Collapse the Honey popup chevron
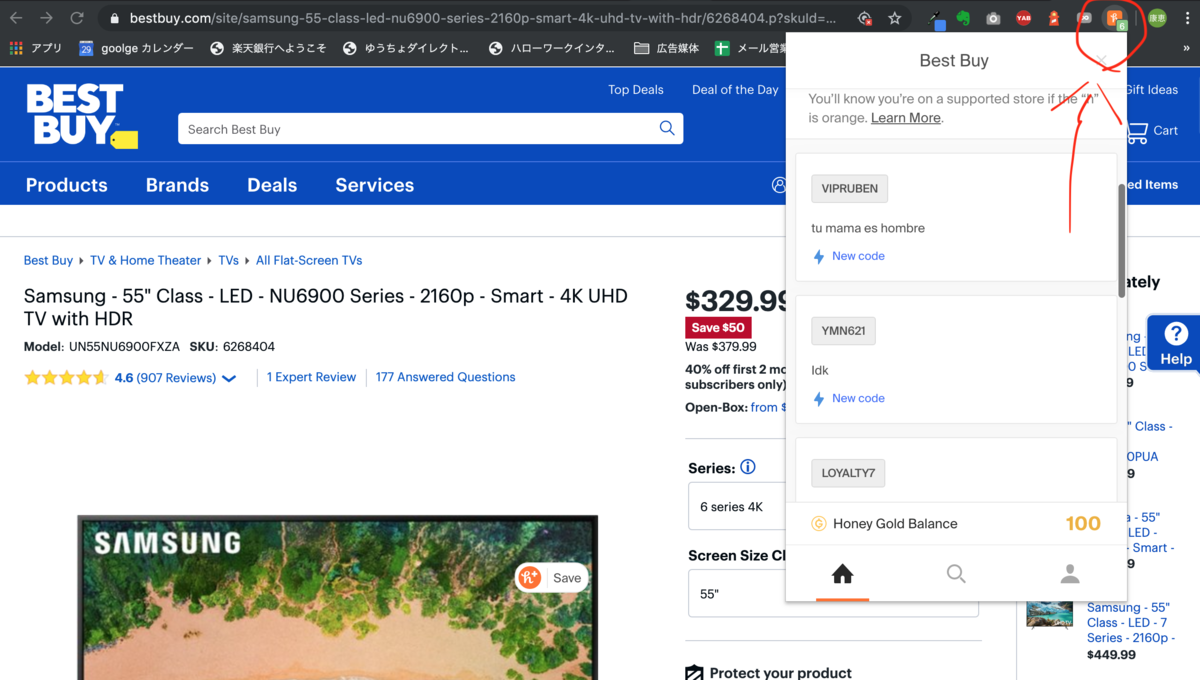This screenshot has width=1200, height=680. click(x=1101, y=61)
